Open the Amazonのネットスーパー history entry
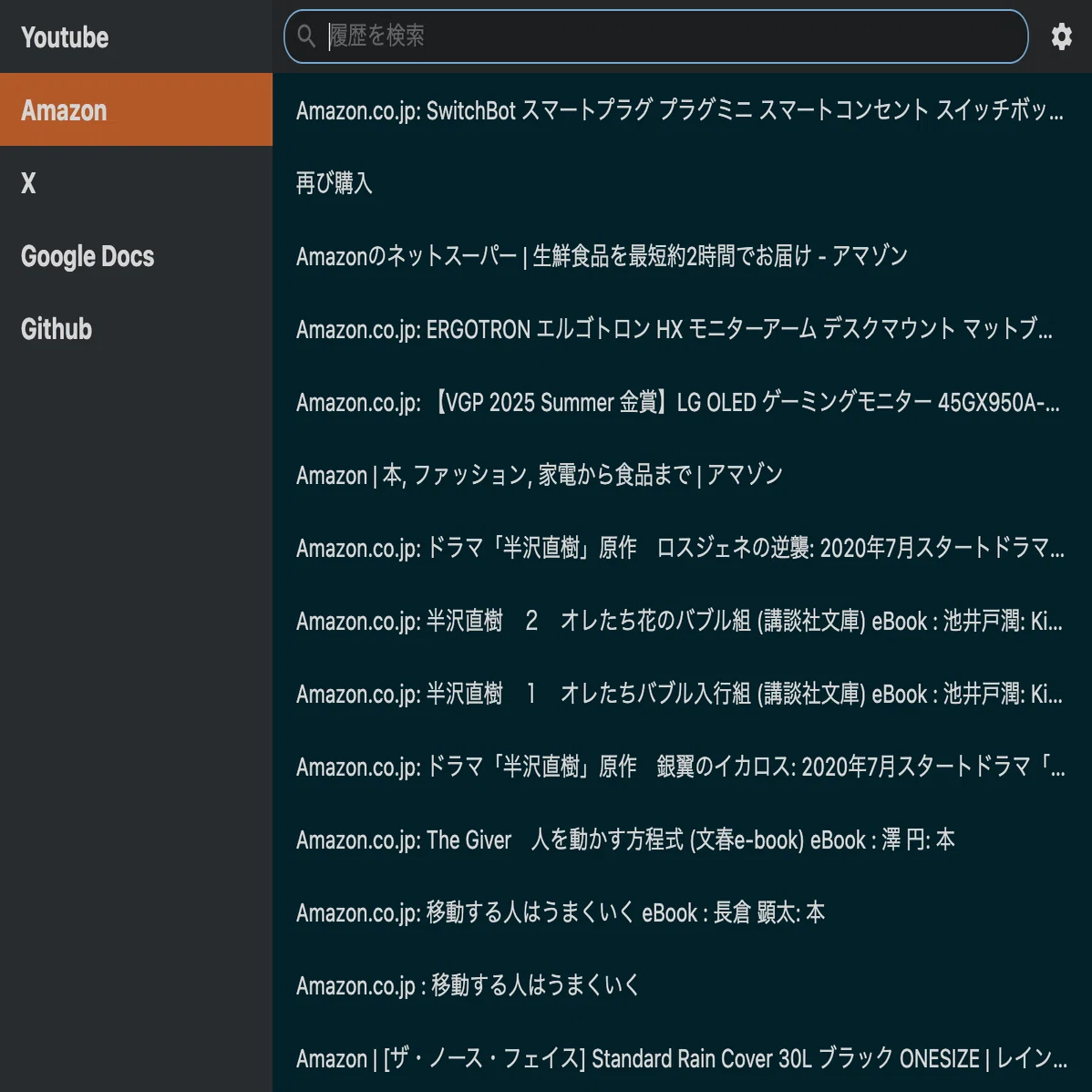1092x1092 pixels. click(682, 256)
